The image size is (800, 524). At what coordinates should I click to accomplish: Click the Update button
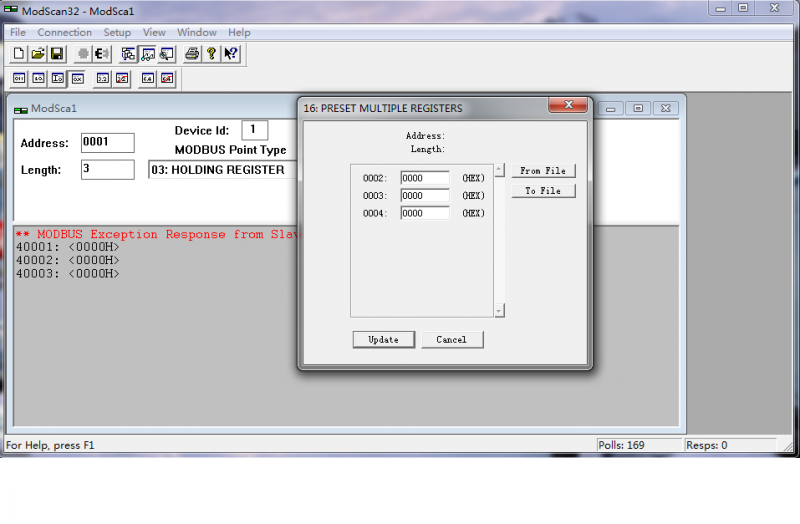384,340
